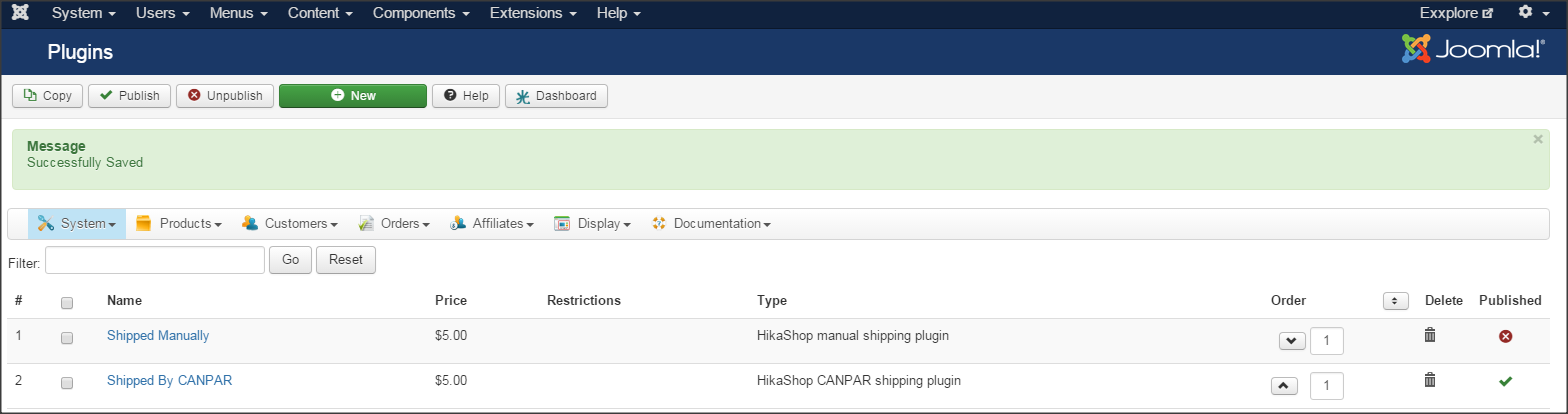Click the save order icon button
This screenshot has height=414, width=1568.
tap(1395, 301)
